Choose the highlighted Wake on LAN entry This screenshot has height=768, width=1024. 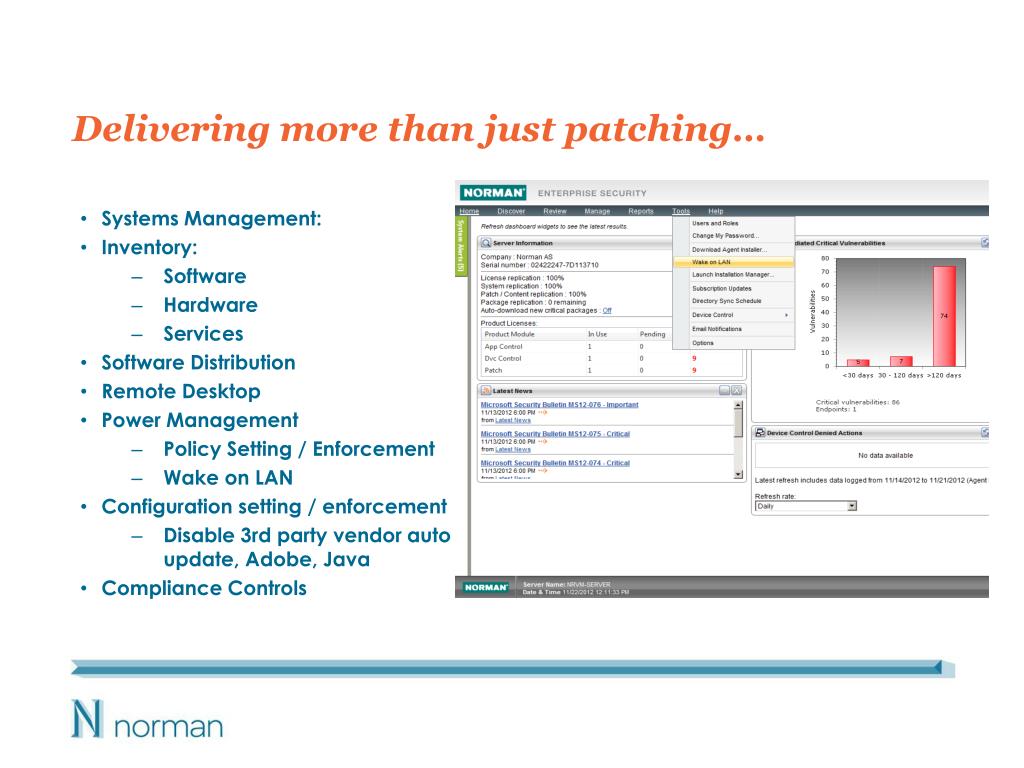[x=733, y=262]
